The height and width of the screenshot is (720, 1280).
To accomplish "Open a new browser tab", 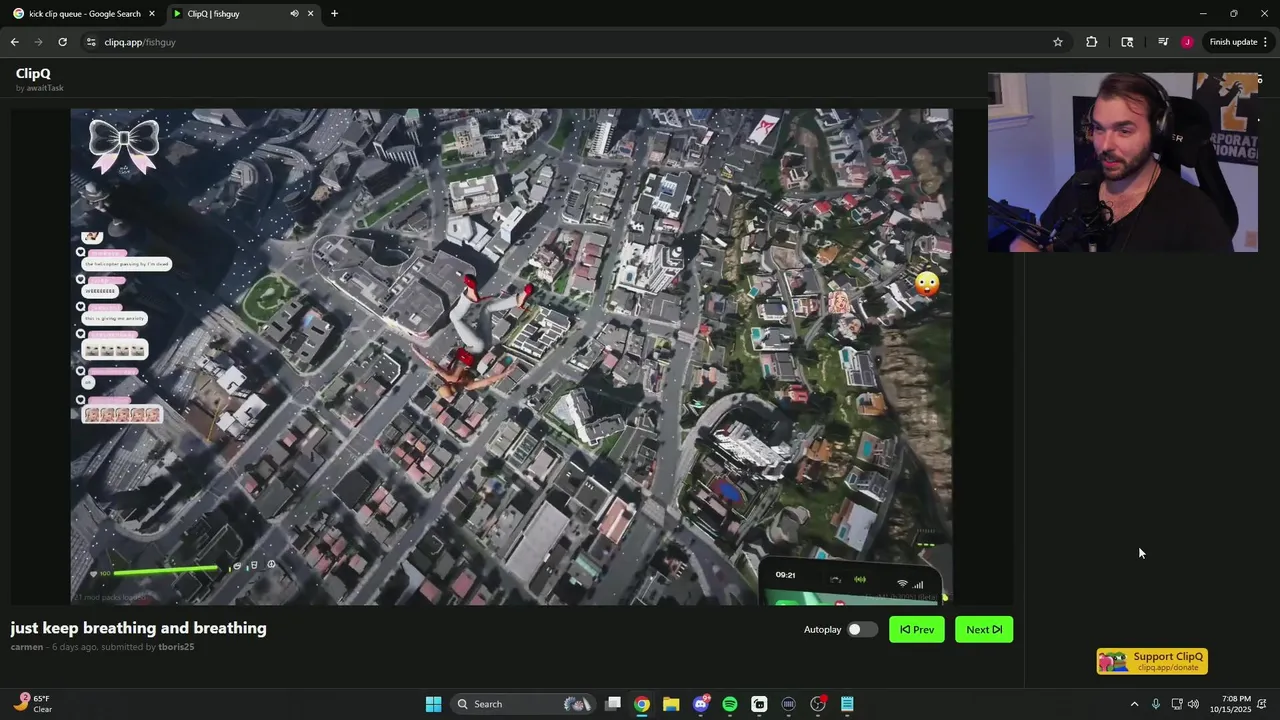I will (x=334, y=14).
